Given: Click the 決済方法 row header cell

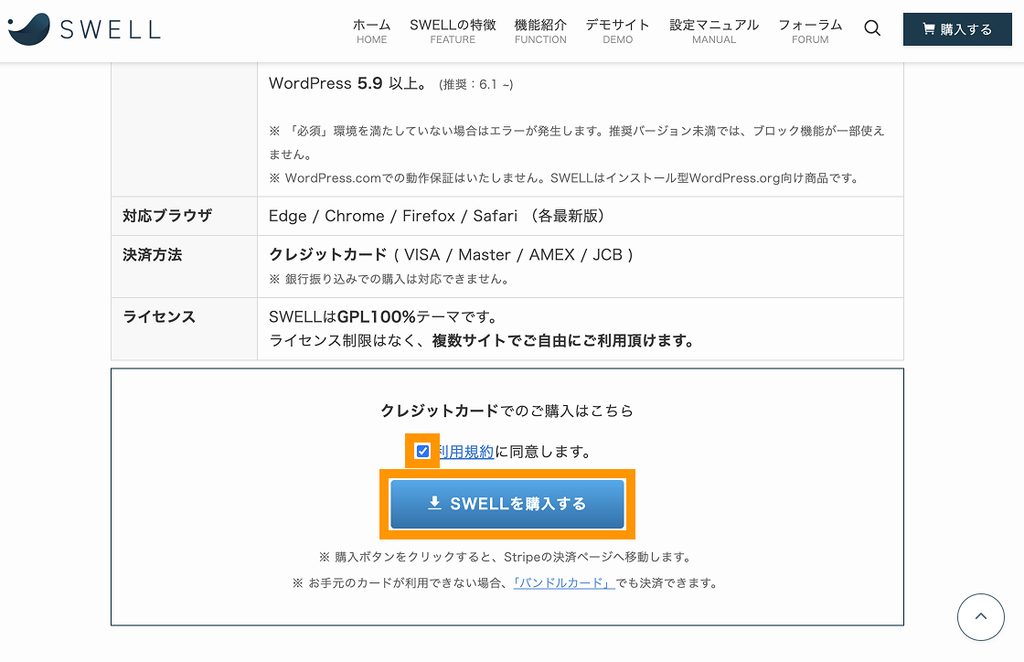Looking at the screenshot, I should (x=184, y=266).
